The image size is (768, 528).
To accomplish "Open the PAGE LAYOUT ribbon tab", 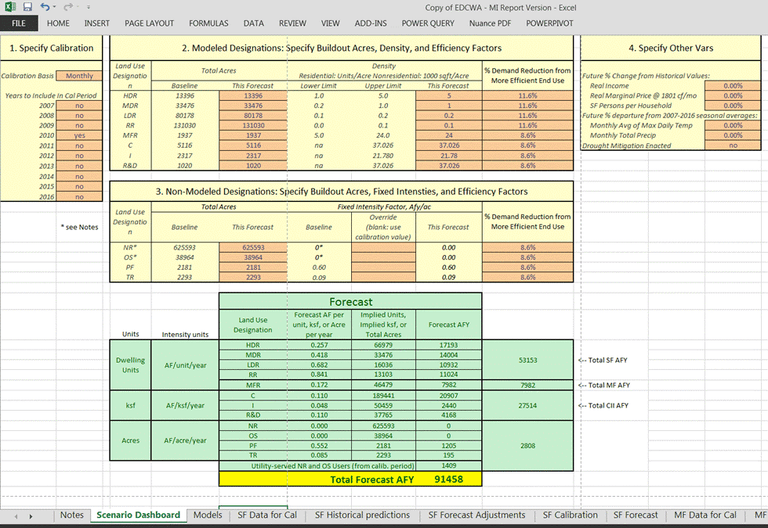I will point(147,22).
